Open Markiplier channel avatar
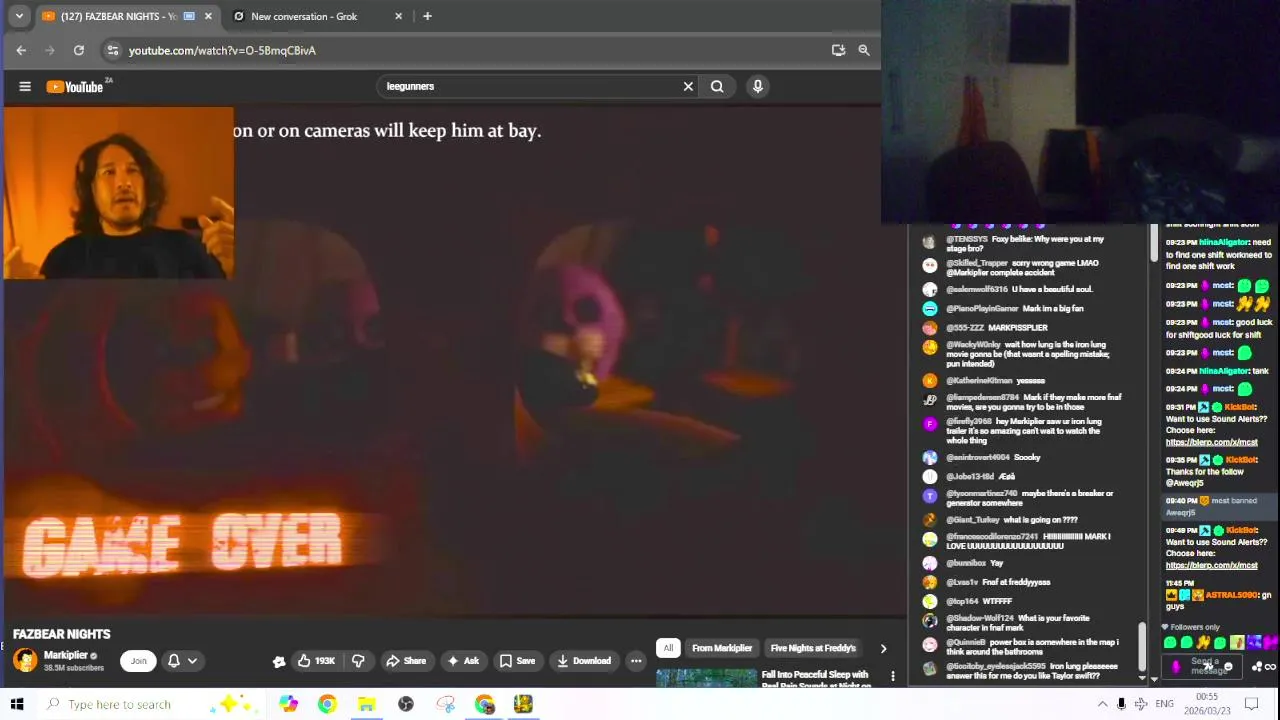 tap(25, 660)
